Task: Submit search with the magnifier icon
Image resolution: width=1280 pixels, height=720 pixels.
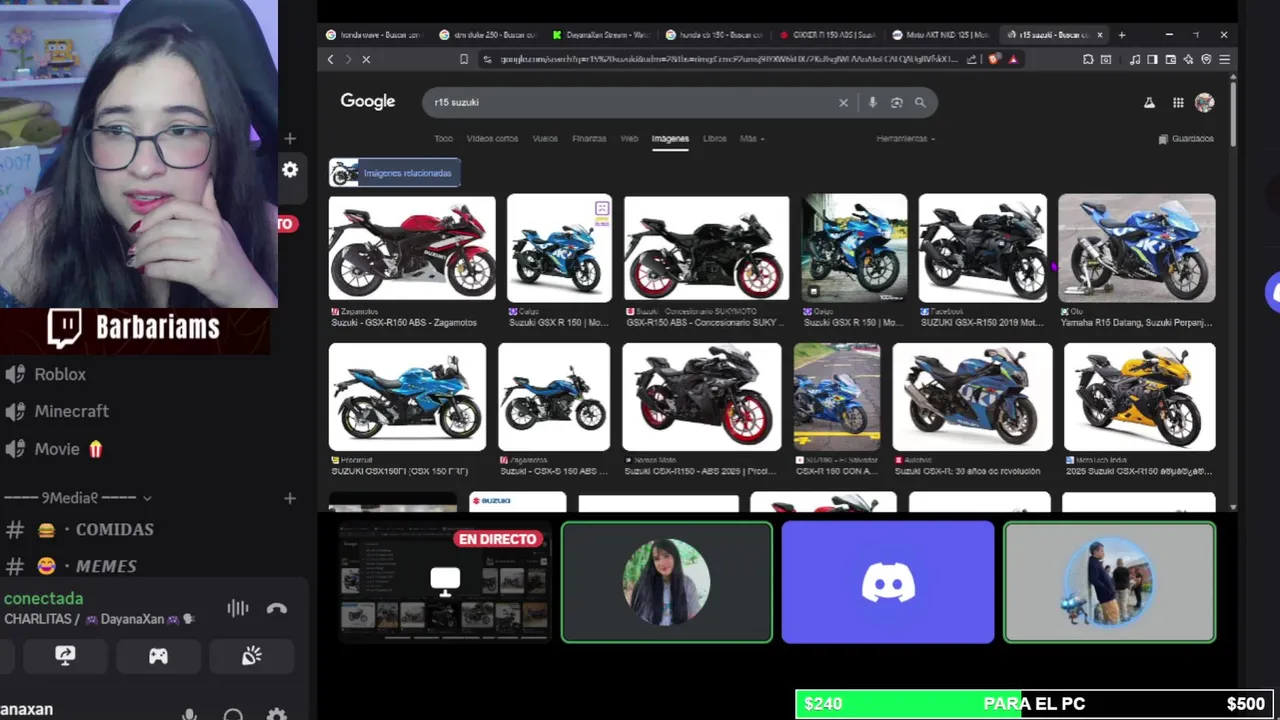Action: click(920, 102)
